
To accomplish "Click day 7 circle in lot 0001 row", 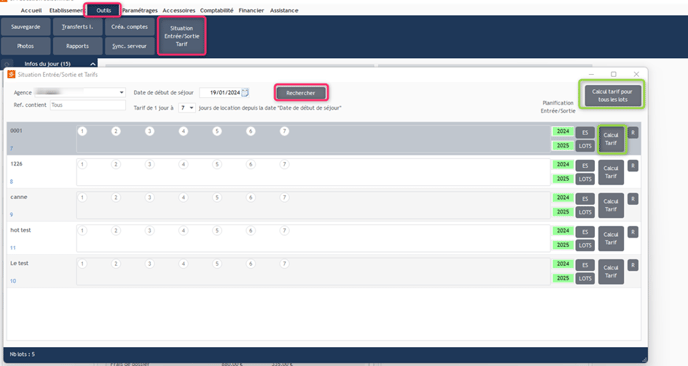I will tap(284, 131).
